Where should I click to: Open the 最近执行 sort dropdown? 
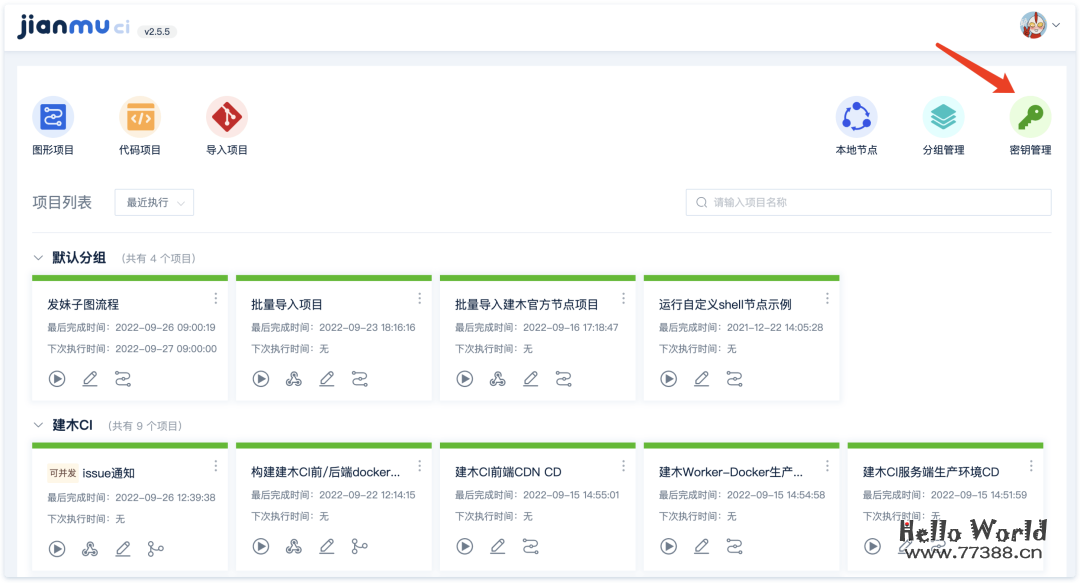[154, 203]
